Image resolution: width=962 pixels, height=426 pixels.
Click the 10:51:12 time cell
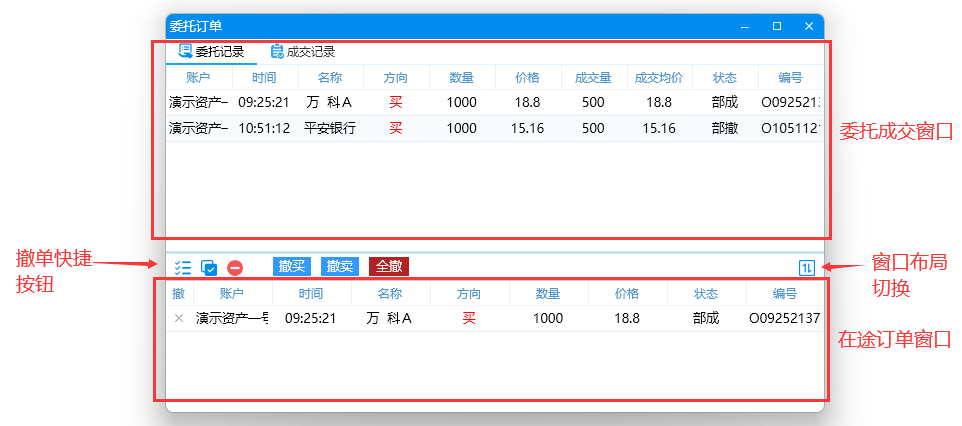click(264, 128)
